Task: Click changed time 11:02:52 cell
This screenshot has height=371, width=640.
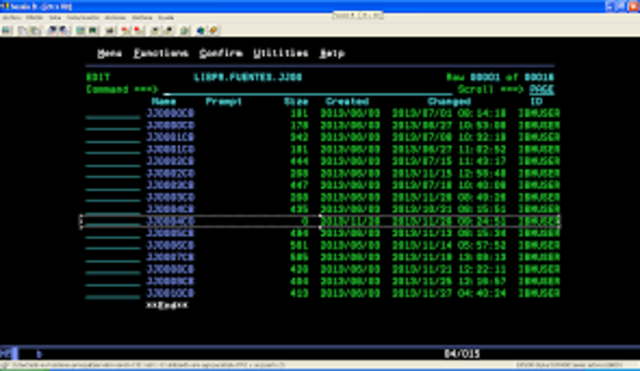Action: click(482, 149)
